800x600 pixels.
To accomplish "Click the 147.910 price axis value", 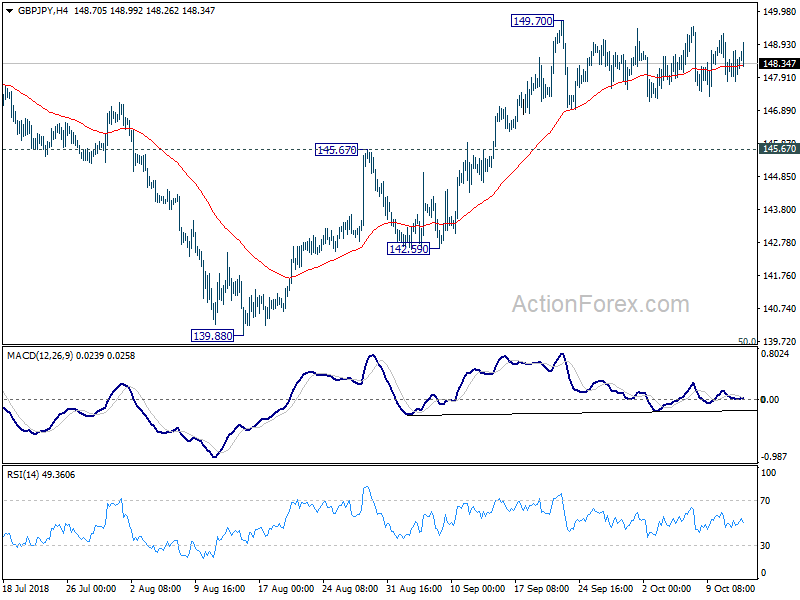I will click(779, 78).
